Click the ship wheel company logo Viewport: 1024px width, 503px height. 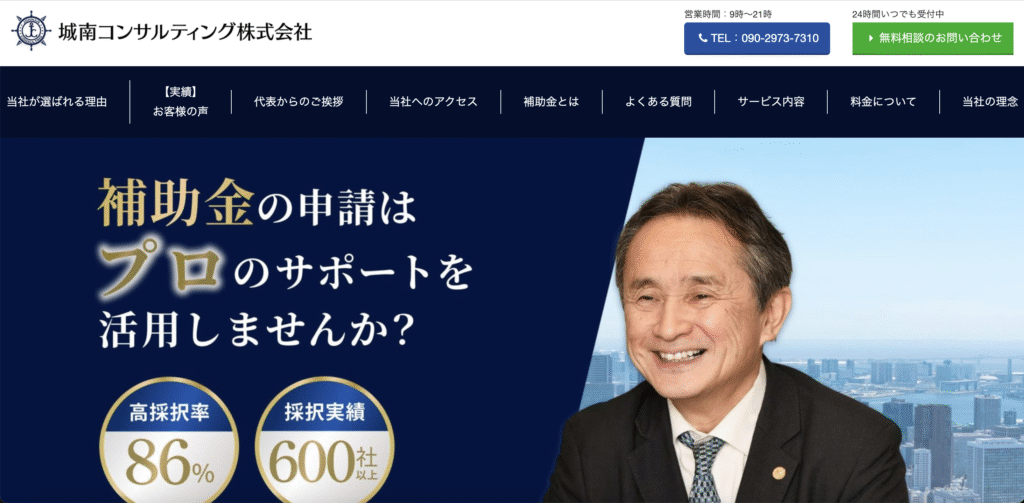(31, 31)
